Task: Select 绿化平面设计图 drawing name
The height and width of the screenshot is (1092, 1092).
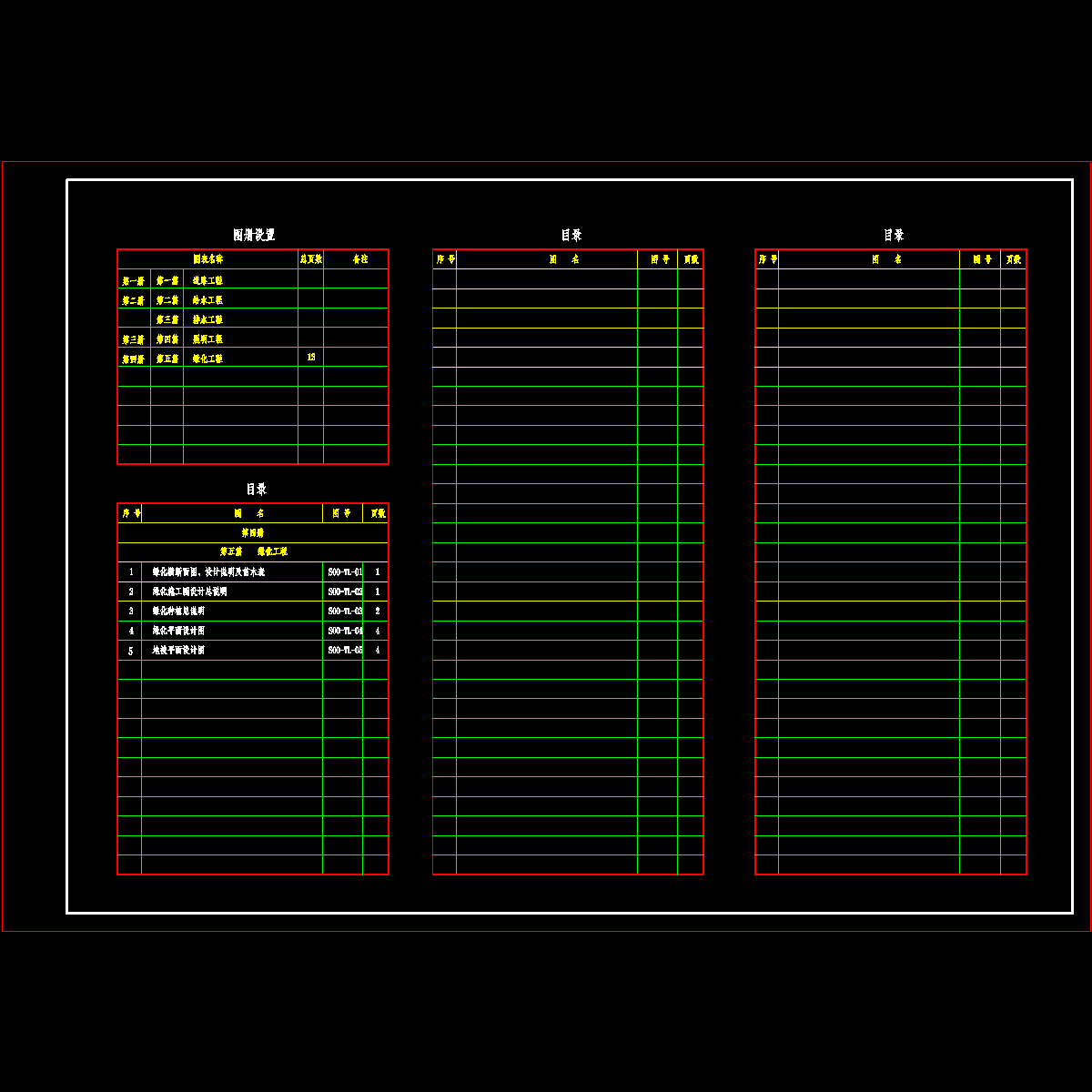Action: (x=178, y=631)
